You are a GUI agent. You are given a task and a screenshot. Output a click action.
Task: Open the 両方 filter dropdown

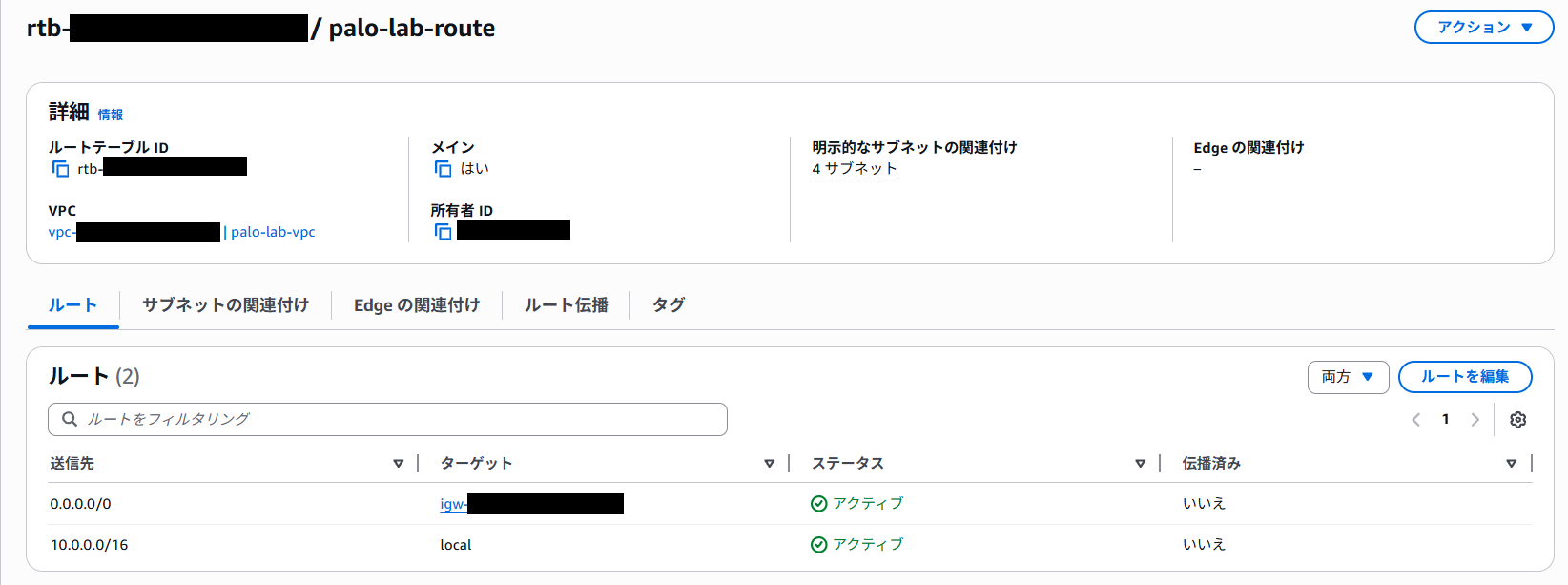point(1348,377)
